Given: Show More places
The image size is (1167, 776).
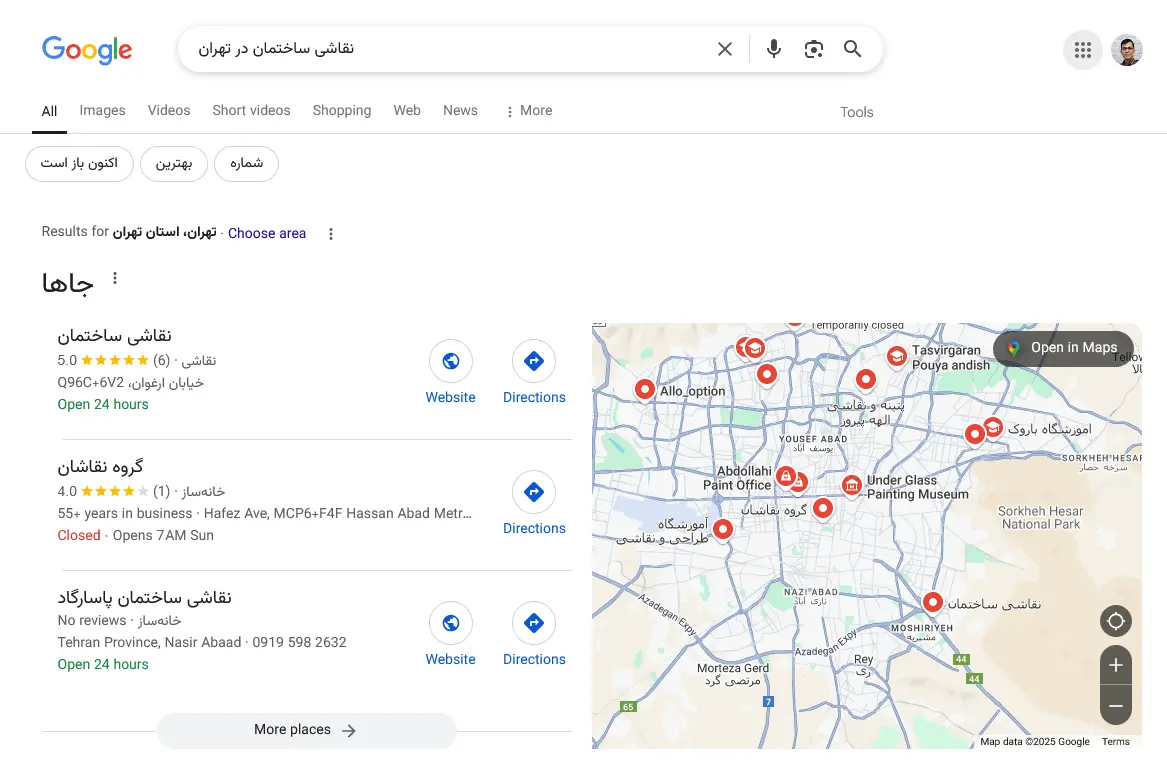Looking at the screenshot, I should point(307,731).
